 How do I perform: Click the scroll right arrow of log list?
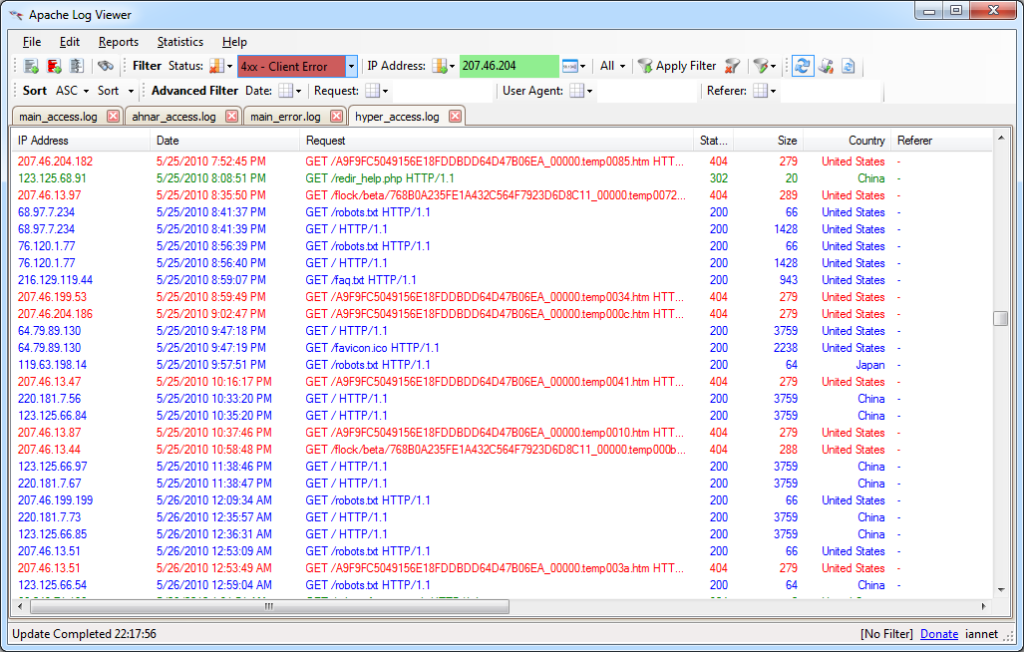coord(984,606)
